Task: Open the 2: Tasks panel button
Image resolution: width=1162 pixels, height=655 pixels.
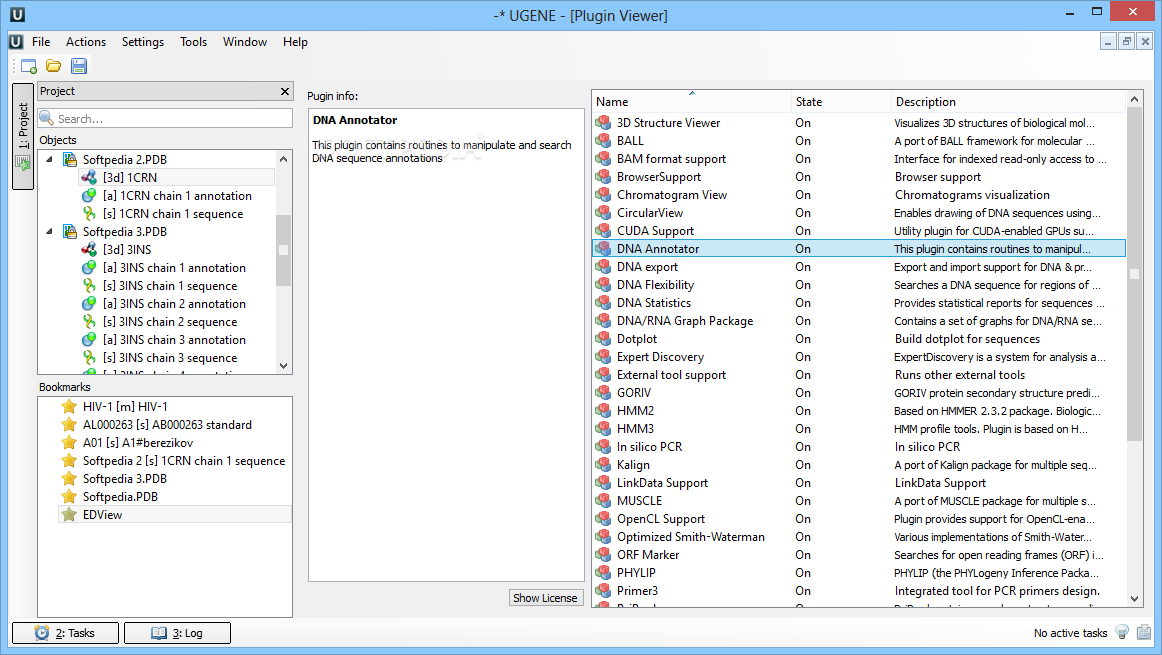Action: tap(65, 633)
